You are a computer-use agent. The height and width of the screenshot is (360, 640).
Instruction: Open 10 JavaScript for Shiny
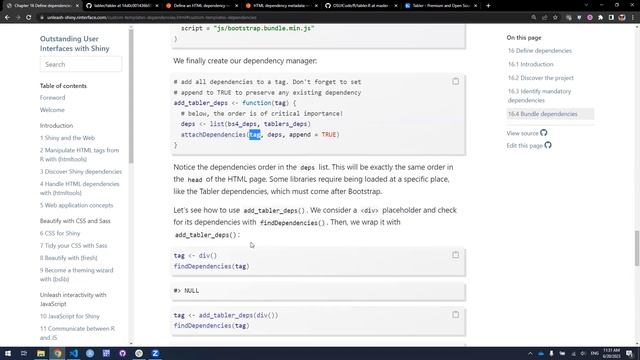[x=70, y=316]
